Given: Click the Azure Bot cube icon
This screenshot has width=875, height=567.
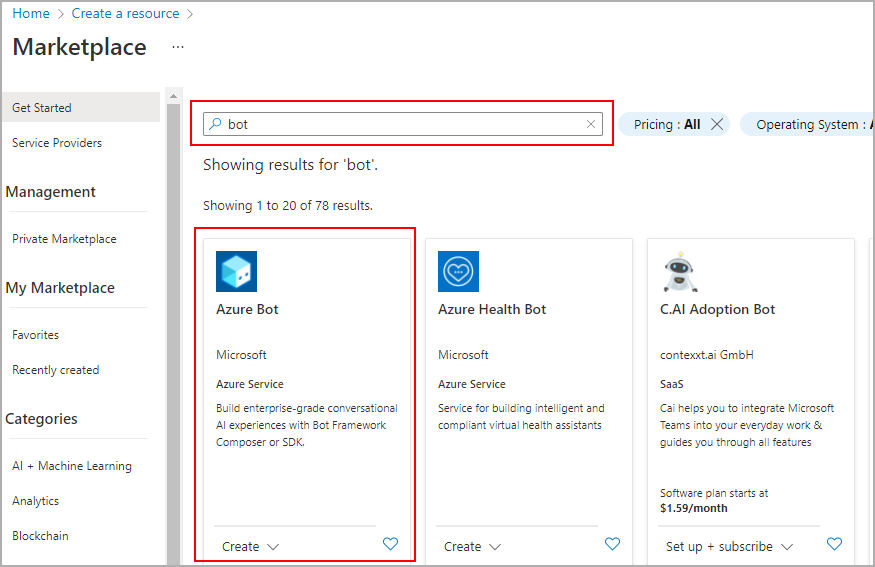Looking at the screenshot, I should [x=236, y=271].
